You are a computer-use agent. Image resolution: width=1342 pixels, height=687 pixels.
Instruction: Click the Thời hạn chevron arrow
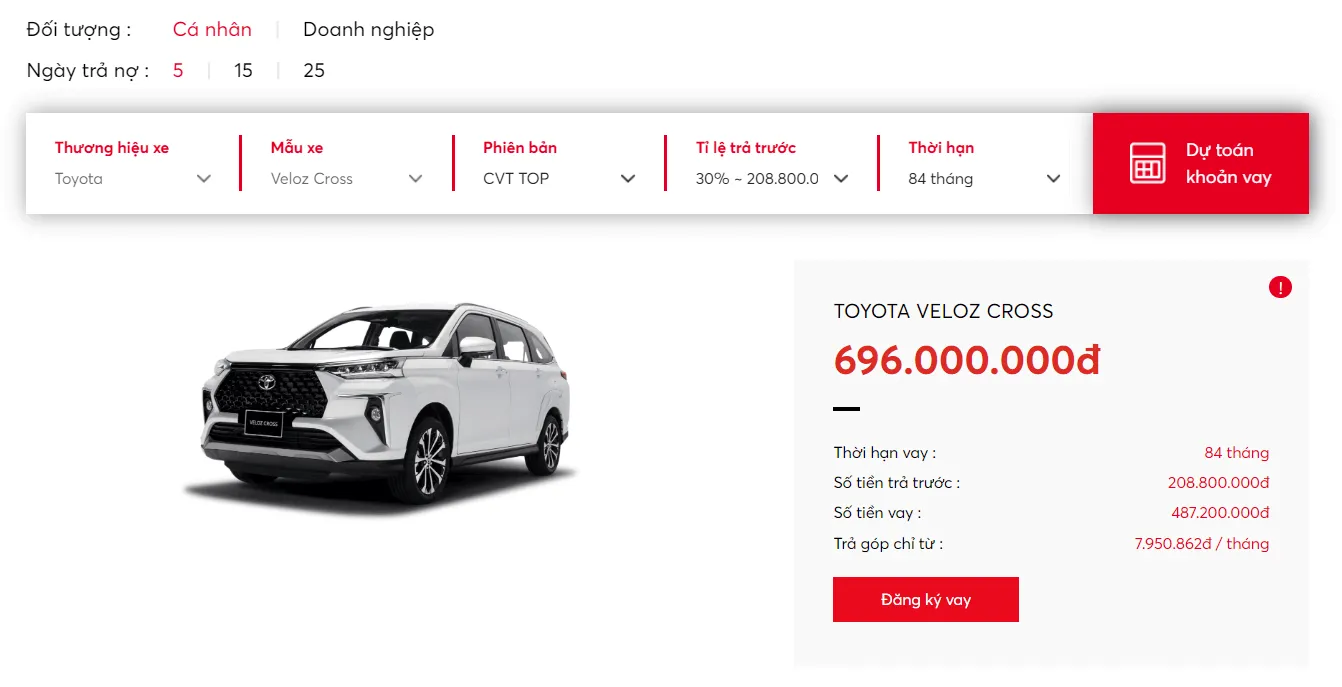(1053, 179)
